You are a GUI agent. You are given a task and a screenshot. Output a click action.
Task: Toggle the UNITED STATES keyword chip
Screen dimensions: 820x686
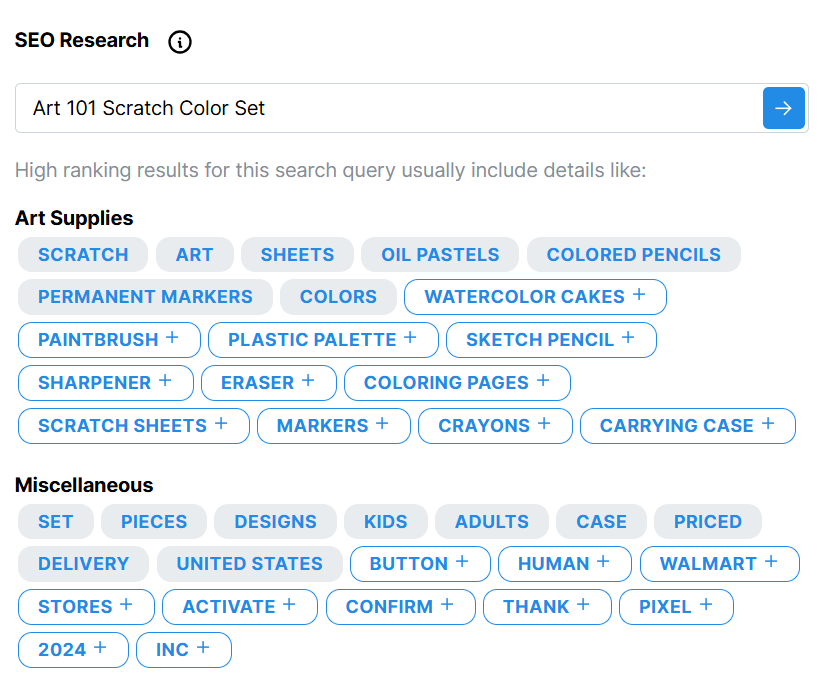point(249,564)
